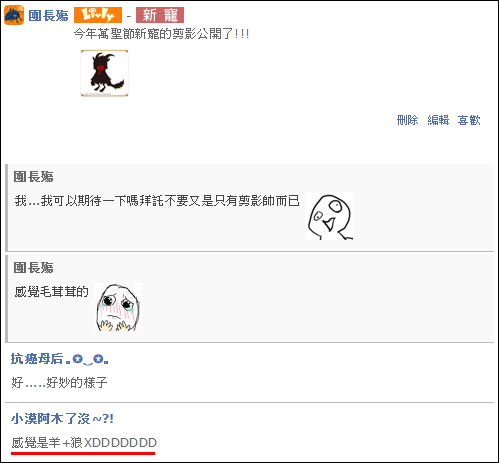The image size is (499, 463).
Task: Click 團長獅 name in second comment
Action: [33, 268]
